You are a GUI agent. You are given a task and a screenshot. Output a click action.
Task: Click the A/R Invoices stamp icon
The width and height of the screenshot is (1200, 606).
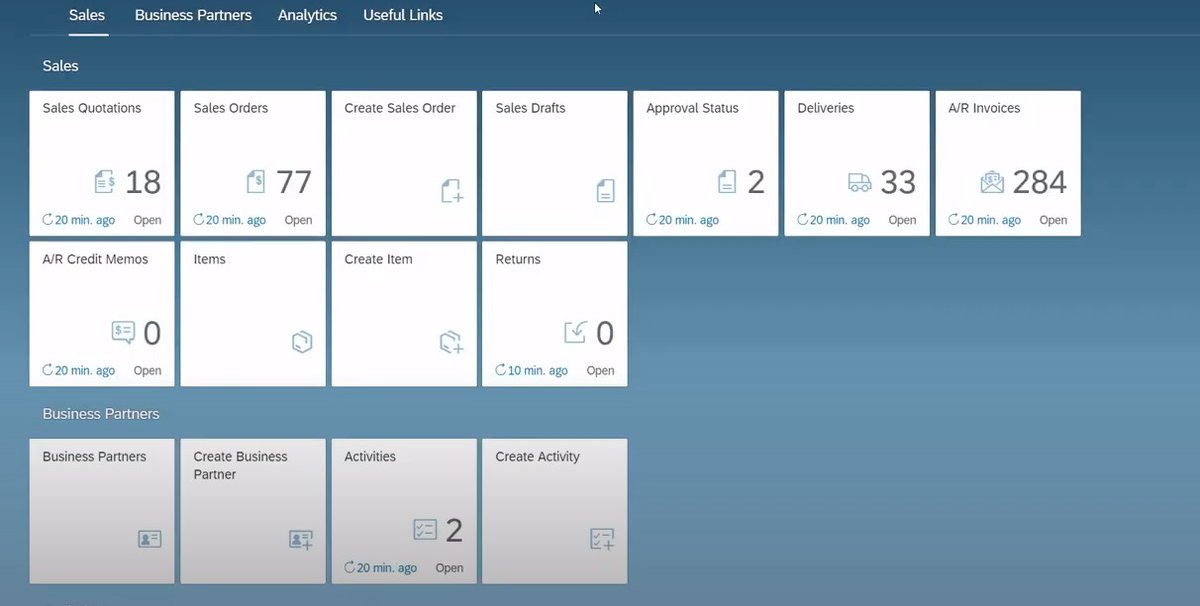(991, 182)
